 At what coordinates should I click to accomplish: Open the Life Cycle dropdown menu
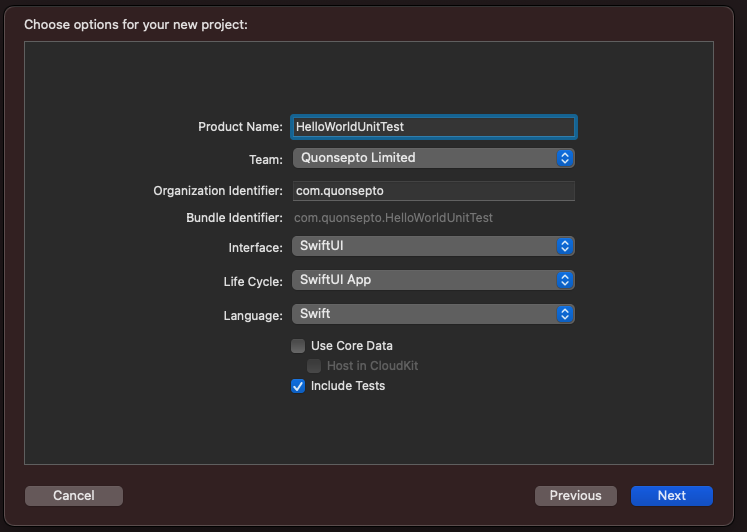click(x=434, y=280)
